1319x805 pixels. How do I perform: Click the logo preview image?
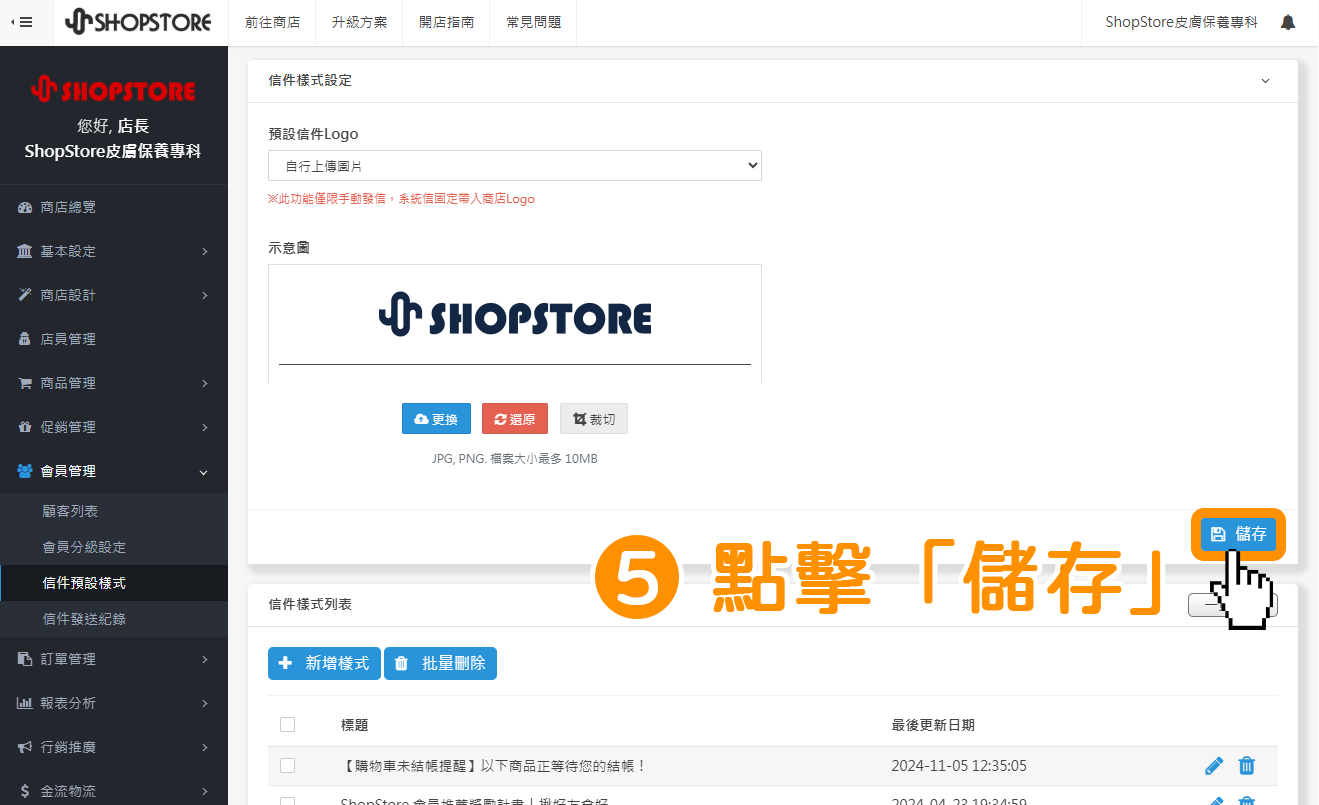tap(514, 319)
